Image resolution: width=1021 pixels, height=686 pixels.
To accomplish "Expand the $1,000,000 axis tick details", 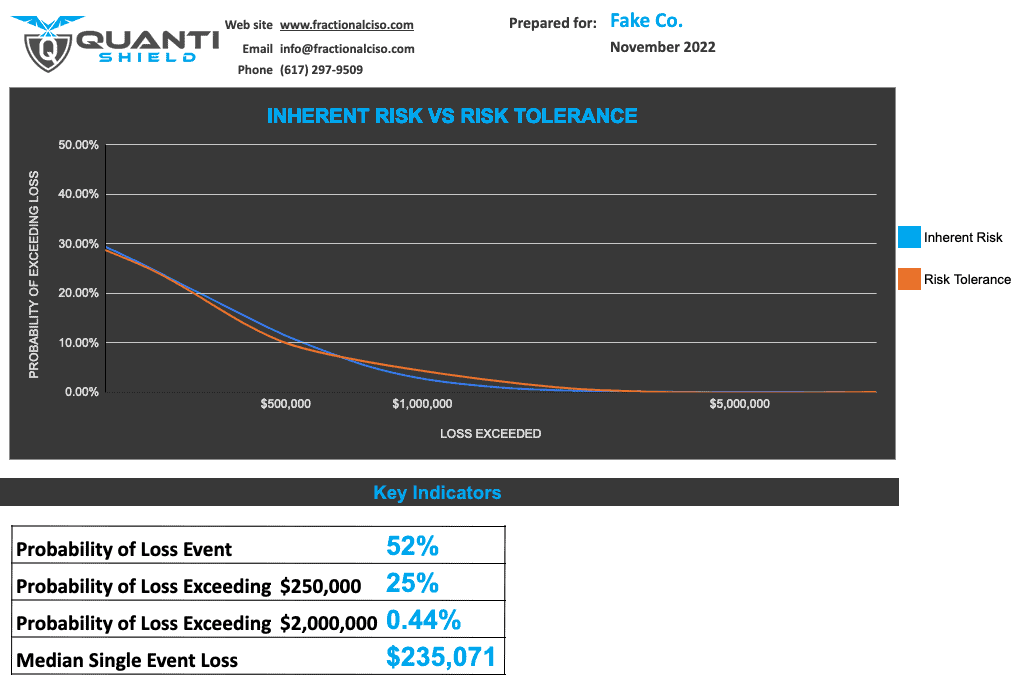I will 421,404.
